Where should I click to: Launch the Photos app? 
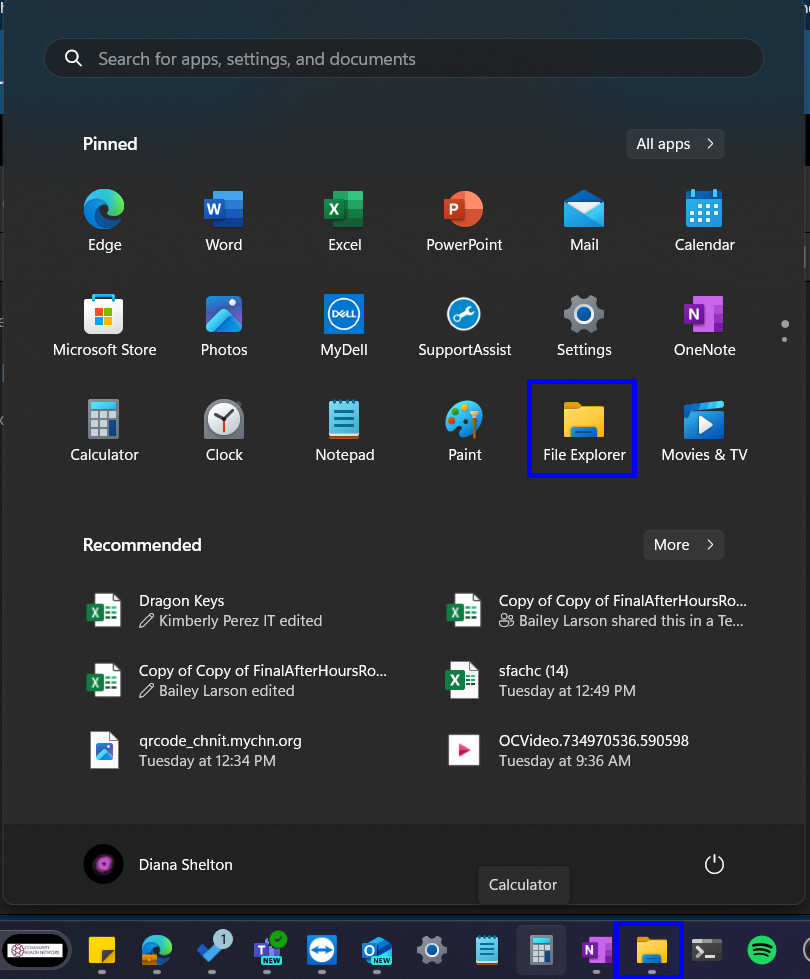224,325
